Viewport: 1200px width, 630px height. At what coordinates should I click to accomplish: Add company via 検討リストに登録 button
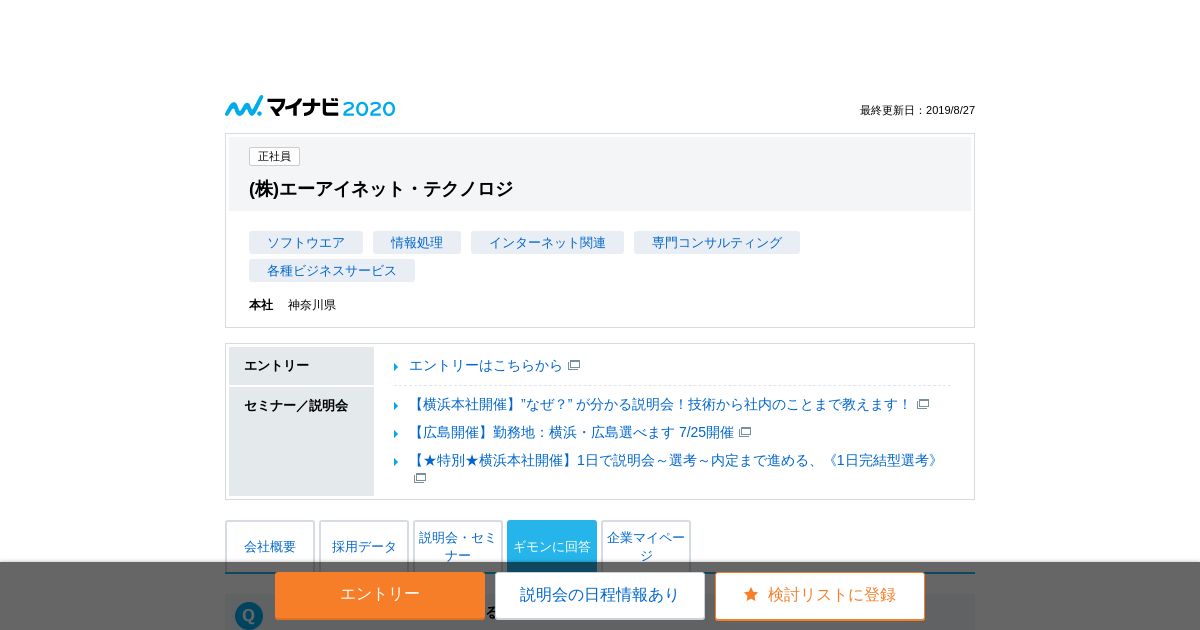pyautogui.click(x=820, y=595)
